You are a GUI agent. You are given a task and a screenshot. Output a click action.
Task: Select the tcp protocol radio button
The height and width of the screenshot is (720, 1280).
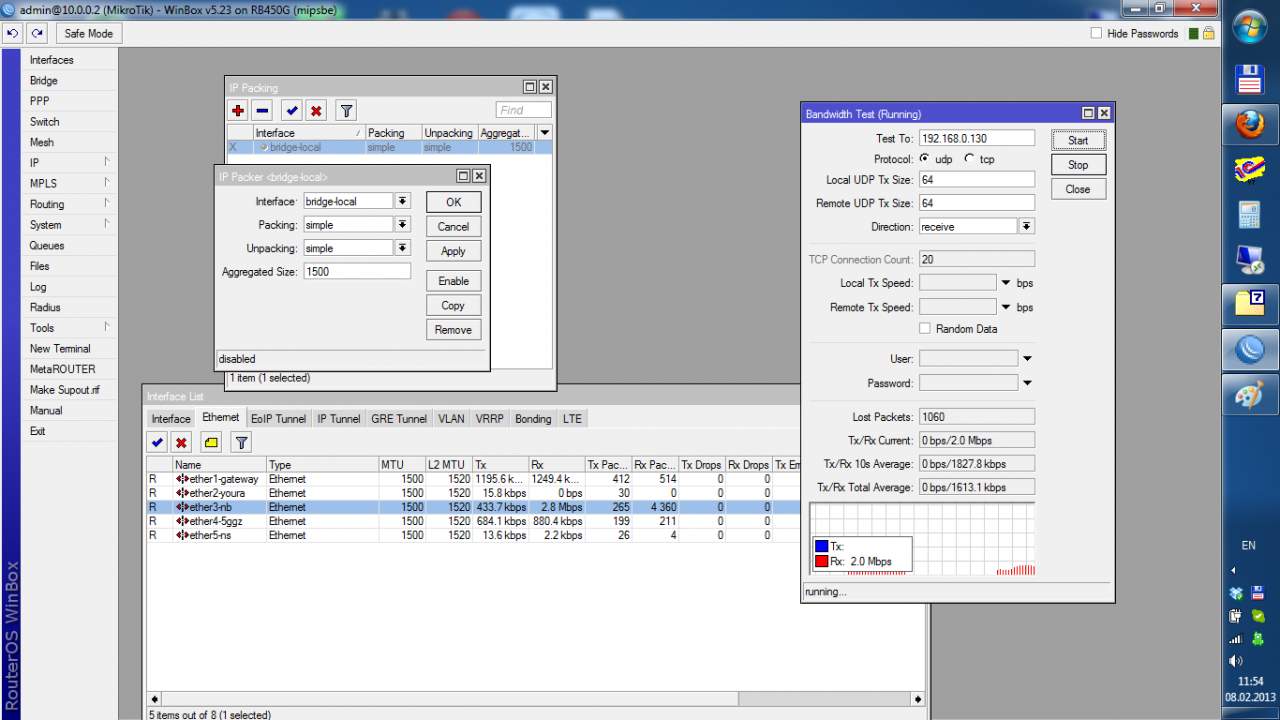click(969, 159)
